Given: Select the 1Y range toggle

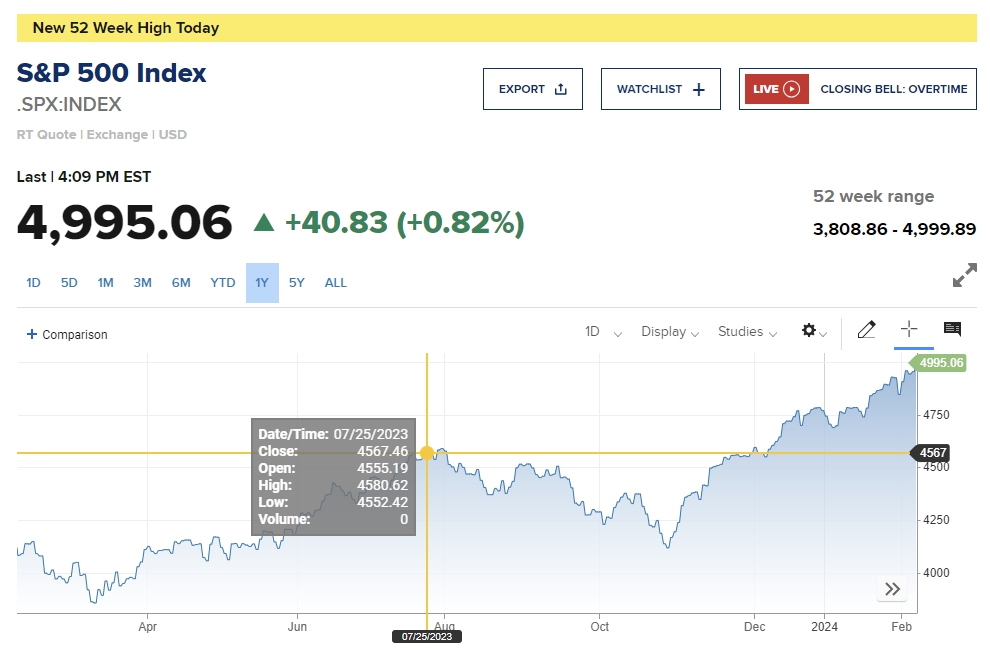Looking at the screenshot, I should [x=262, y=283].
